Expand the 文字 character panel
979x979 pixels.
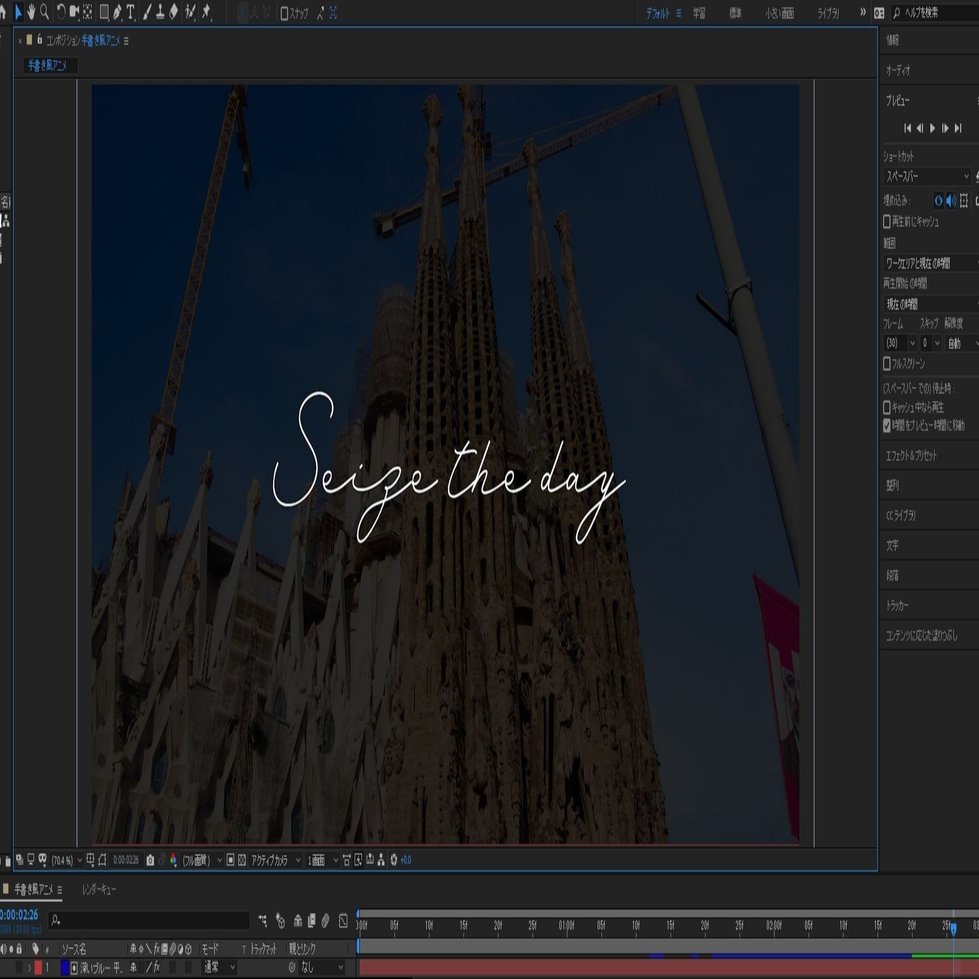pos(892,545)
